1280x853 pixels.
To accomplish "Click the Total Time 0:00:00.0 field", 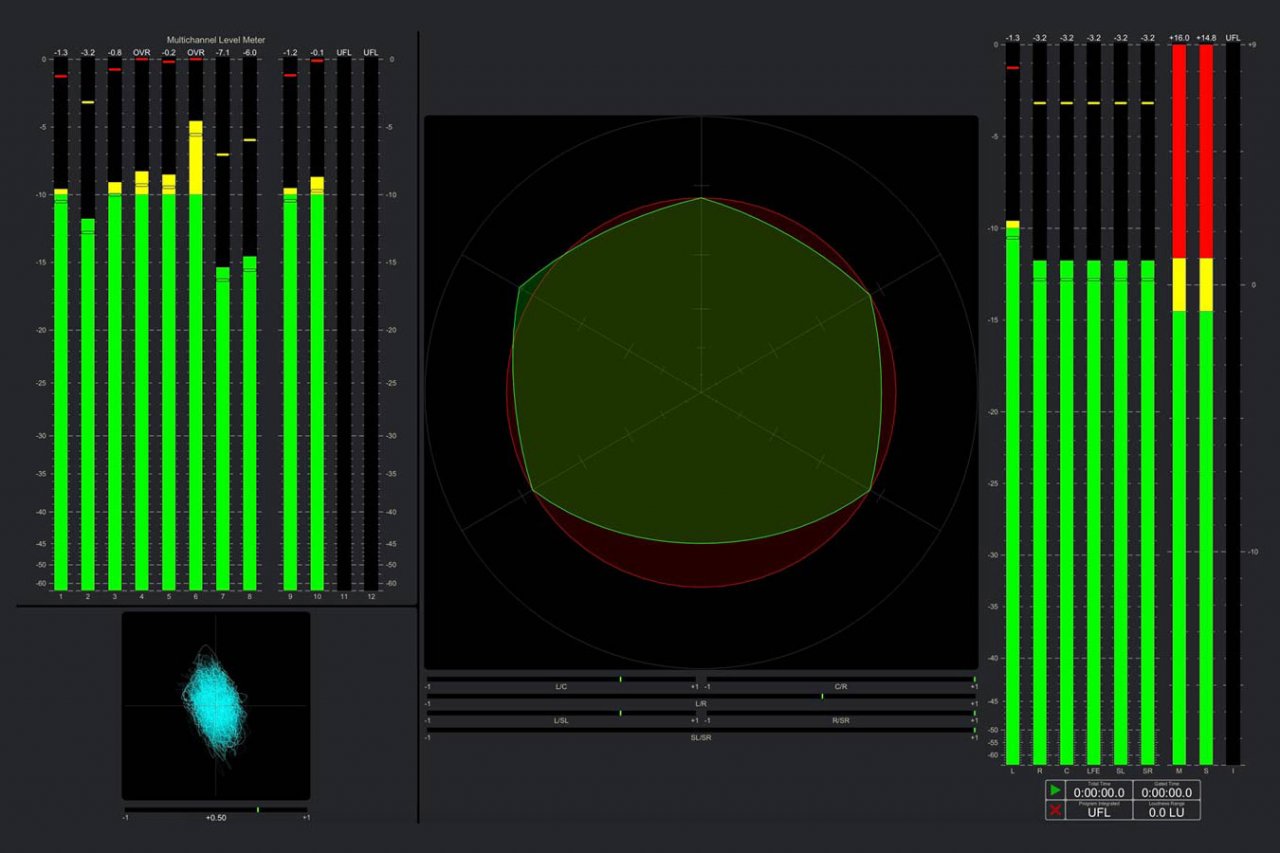I will [1100, 792].
